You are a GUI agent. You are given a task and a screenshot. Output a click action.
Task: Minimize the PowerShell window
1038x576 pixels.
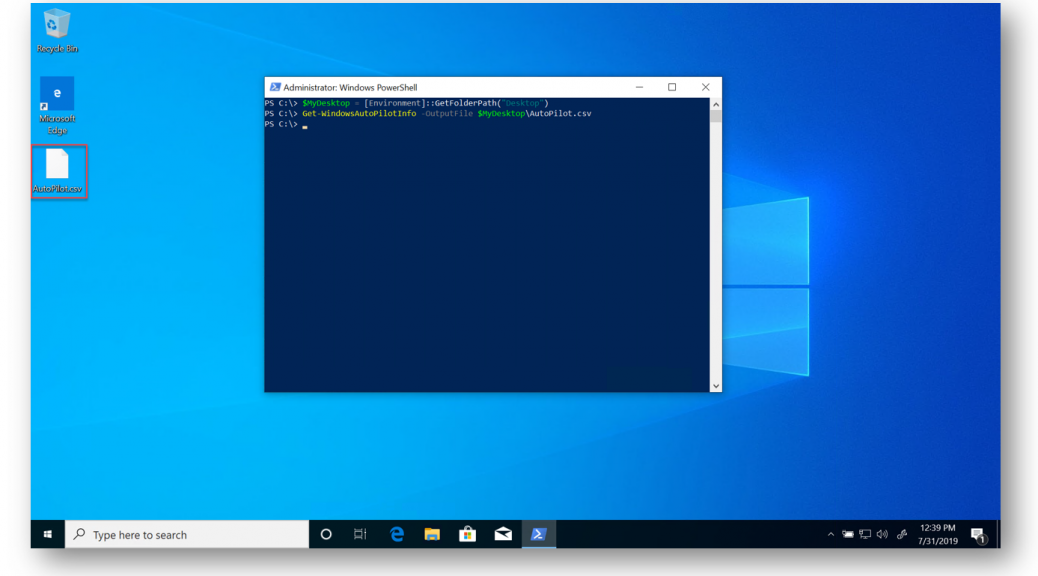point(639,87)
